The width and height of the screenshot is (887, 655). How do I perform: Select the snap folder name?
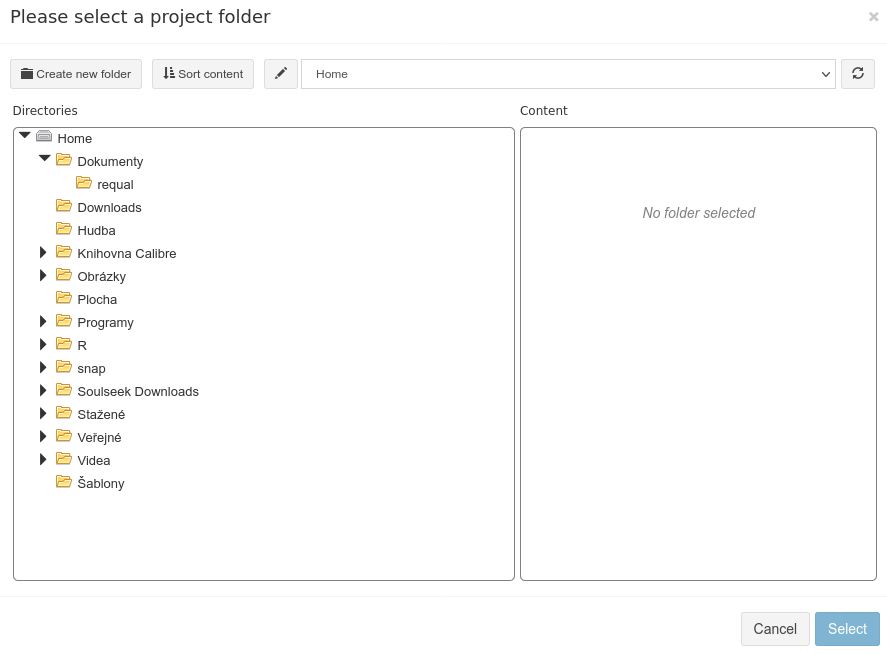tap(92, 369)
